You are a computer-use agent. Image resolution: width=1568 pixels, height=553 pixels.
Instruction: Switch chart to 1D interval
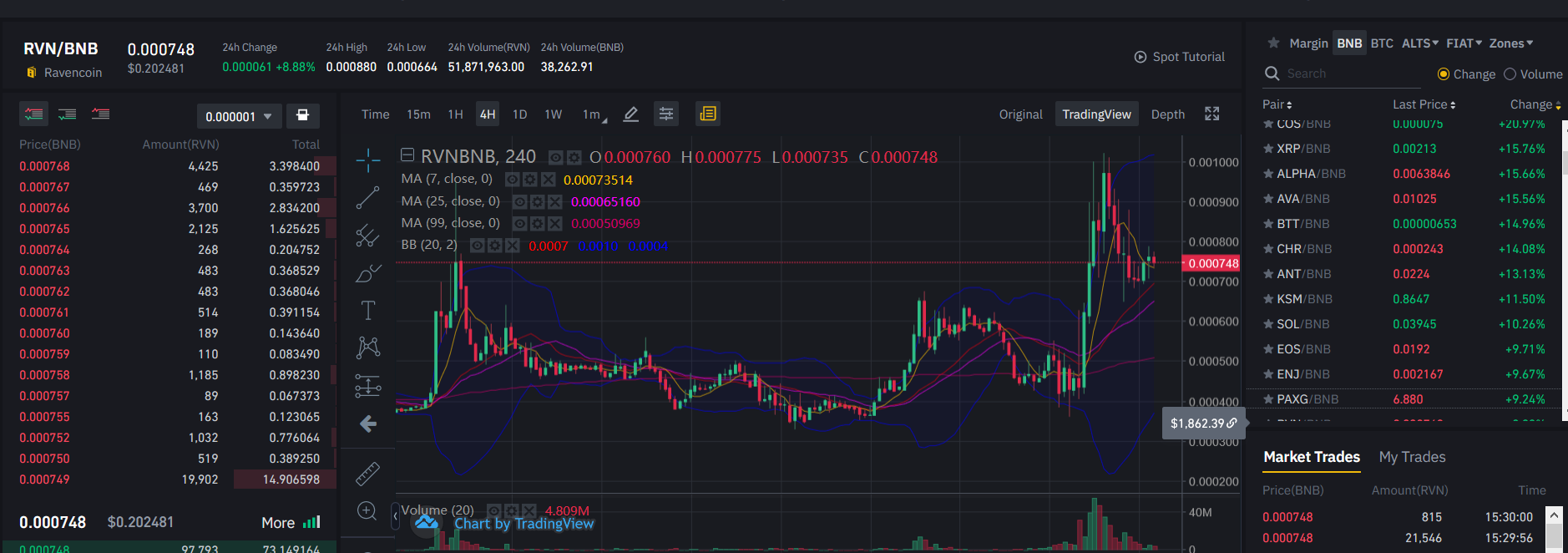click(519, 114)
